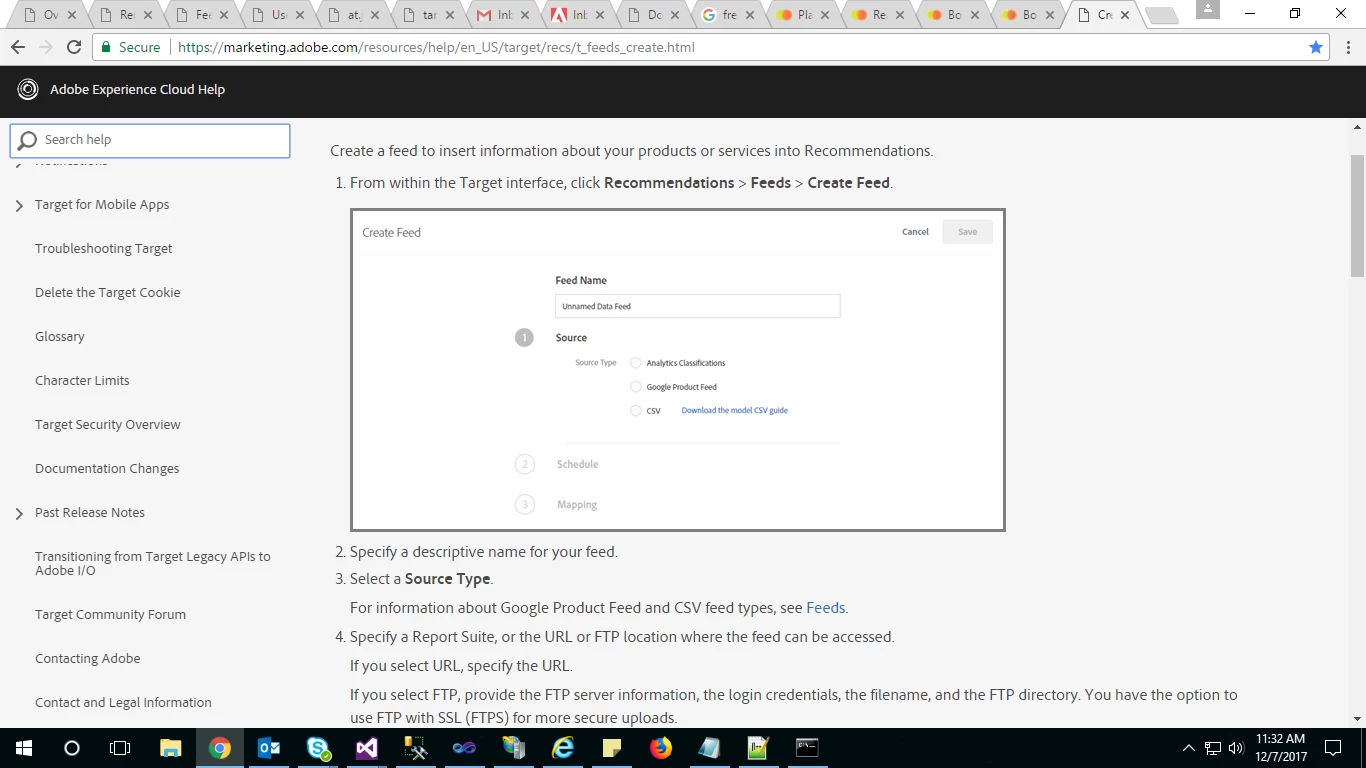Switch to the 'Do' browser tab
The image size is (1366, 768).
pos(654,15)
